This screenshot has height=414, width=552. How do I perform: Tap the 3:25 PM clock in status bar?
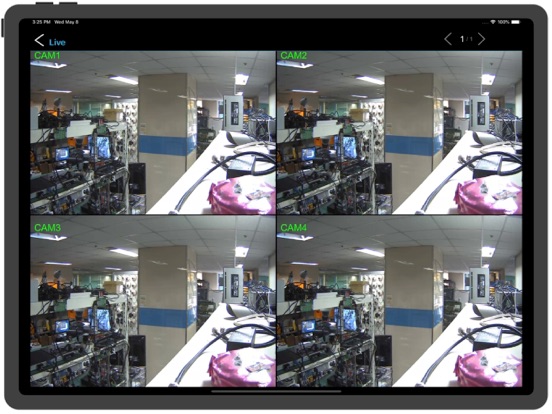click(x=42, y=22)
